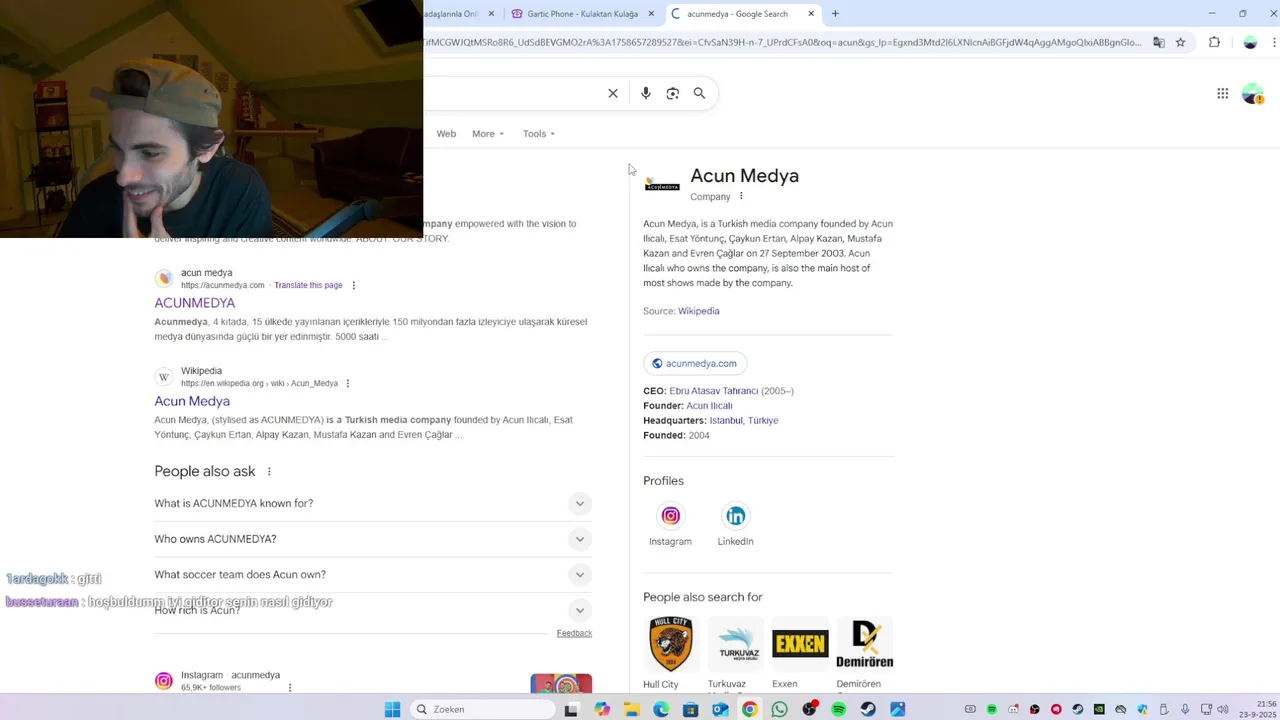Switch to the Gartic Phone browser tab
This screenshot has height=720, width=1280.
[x=580, y=14]
